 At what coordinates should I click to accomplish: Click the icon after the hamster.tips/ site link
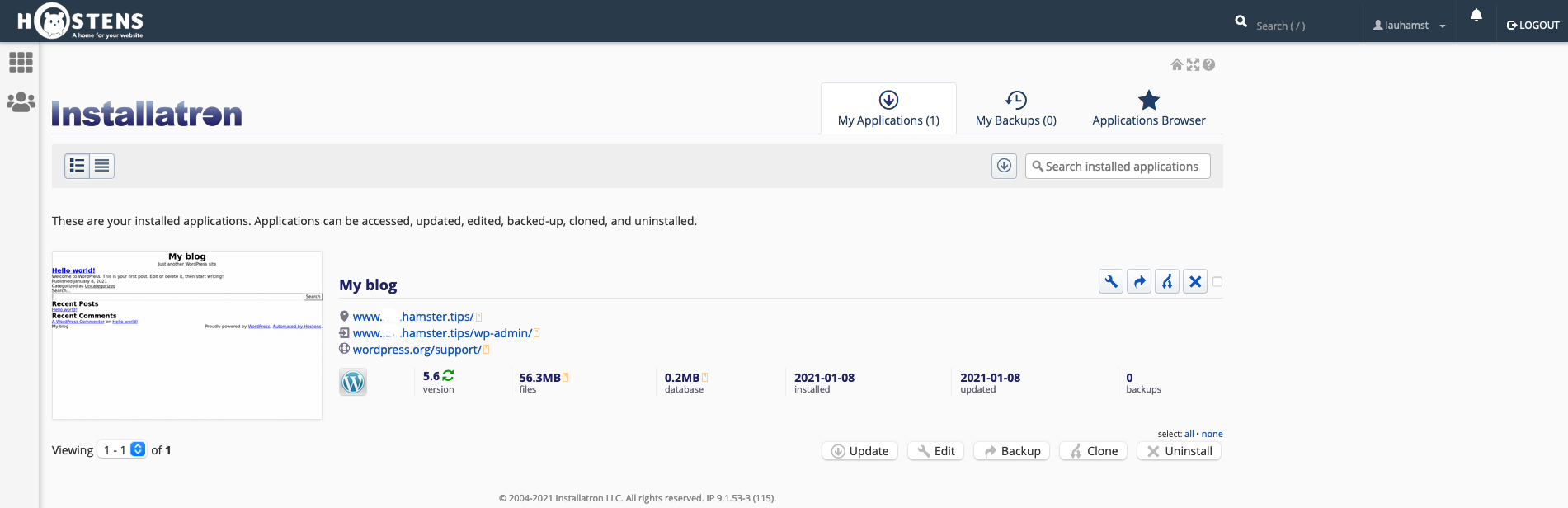[478, 317]
